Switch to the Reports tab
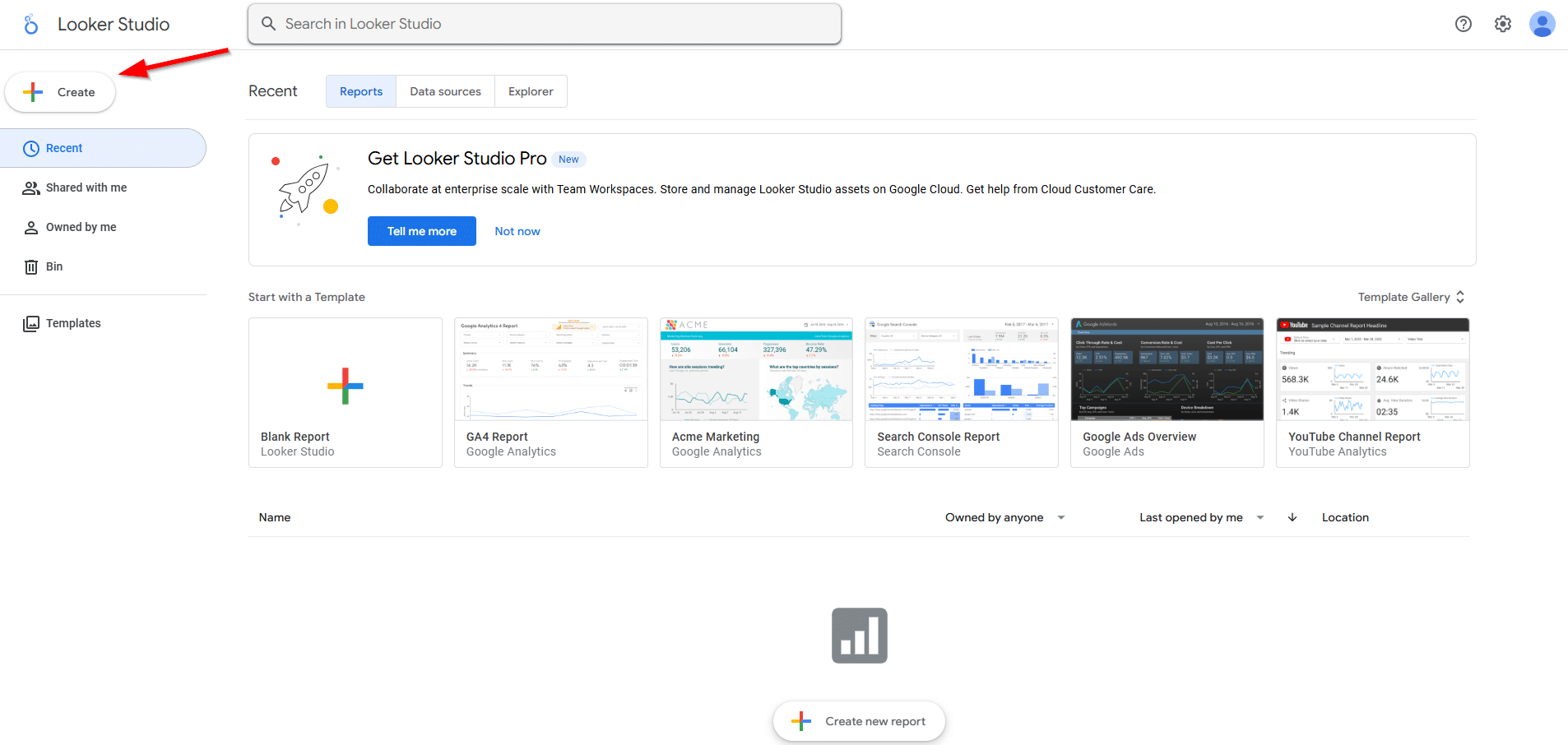This screenshot has width=1568, height=745. tap(361, 91)
